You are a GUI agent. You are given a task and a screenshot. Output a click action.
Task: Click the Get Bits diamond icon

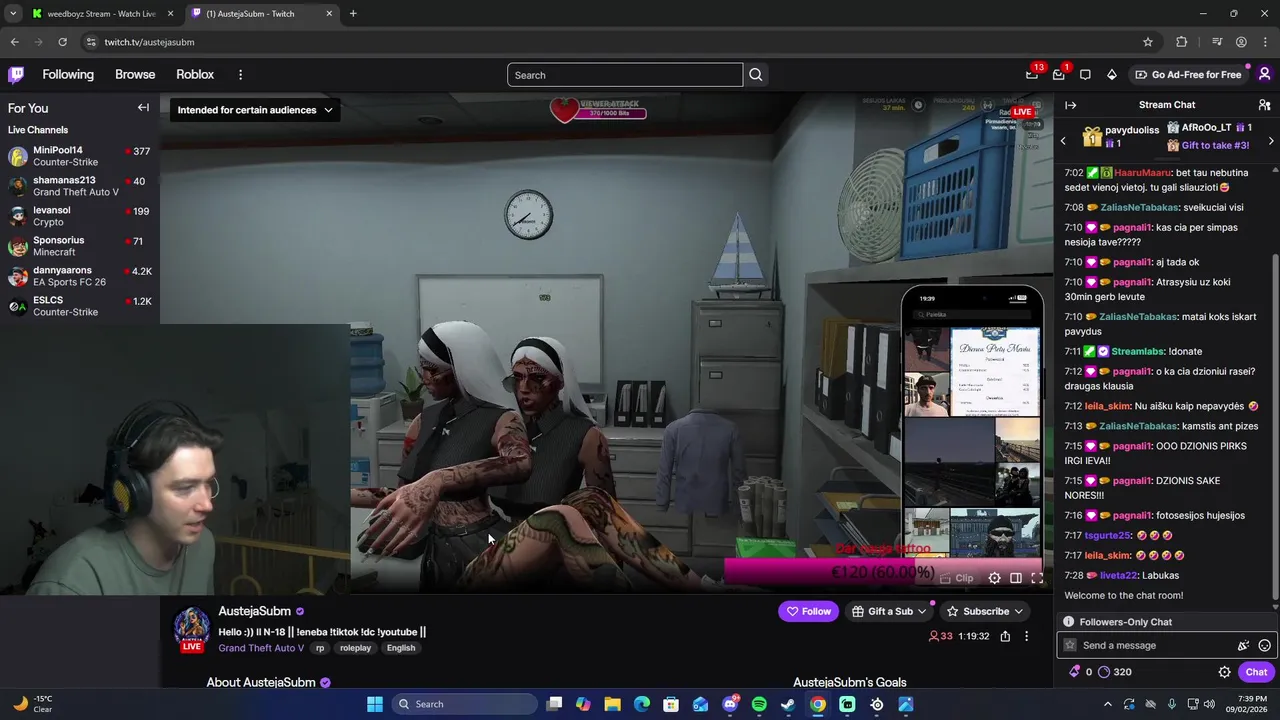(1111, 75)
